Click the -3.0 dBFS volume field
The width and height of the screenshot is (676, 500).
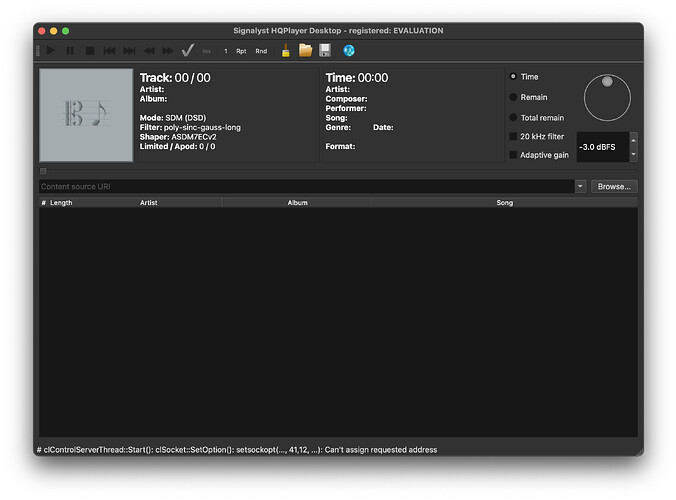[x=602, y=147]
